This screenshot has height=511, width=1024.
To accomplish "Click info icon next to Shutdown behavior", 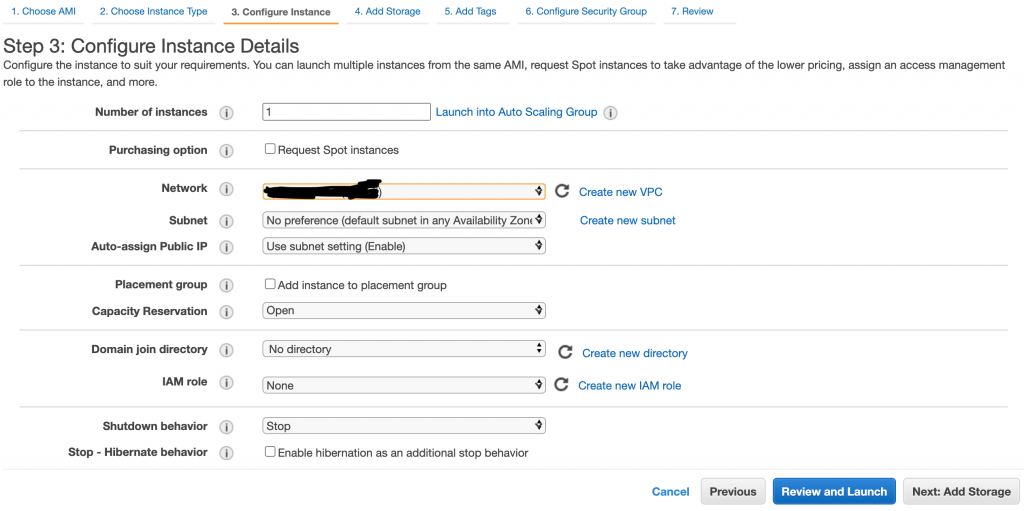I will click(226, 427).
